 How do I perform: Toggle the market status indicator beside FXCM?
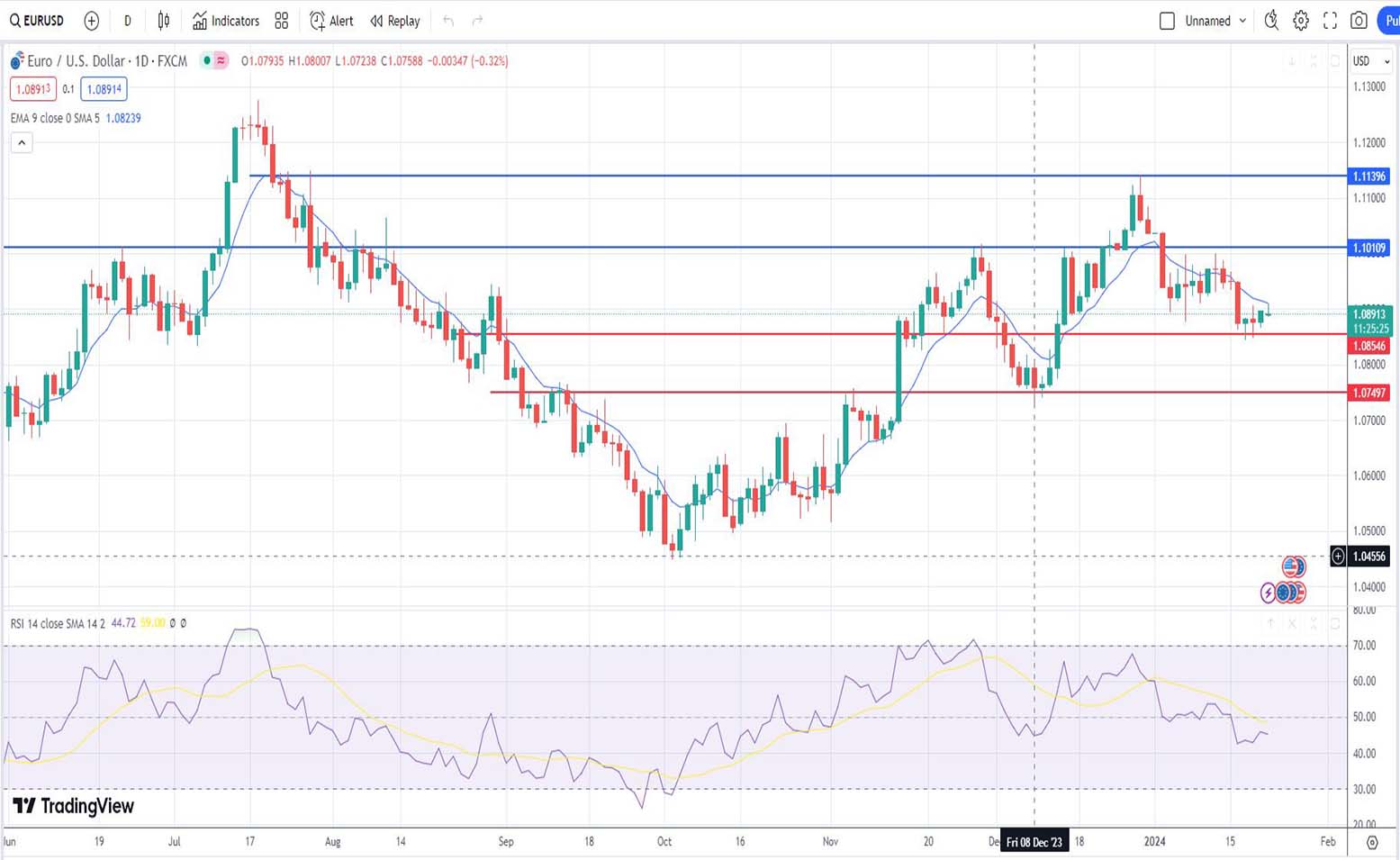(x=207, y=61)
